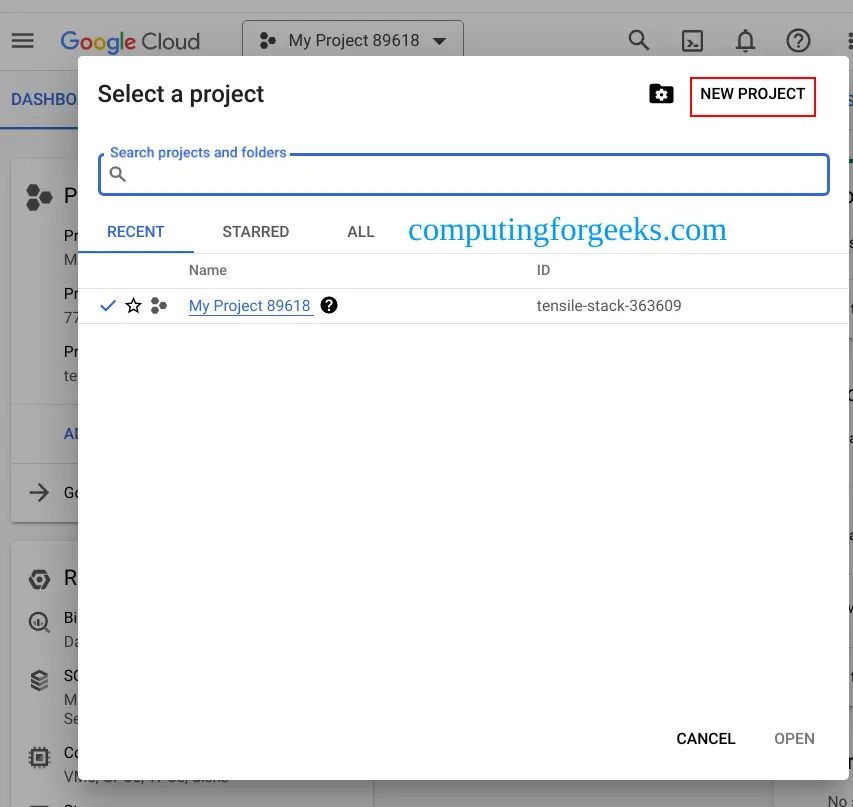Switch to the STARRED tab

(256, 232)
